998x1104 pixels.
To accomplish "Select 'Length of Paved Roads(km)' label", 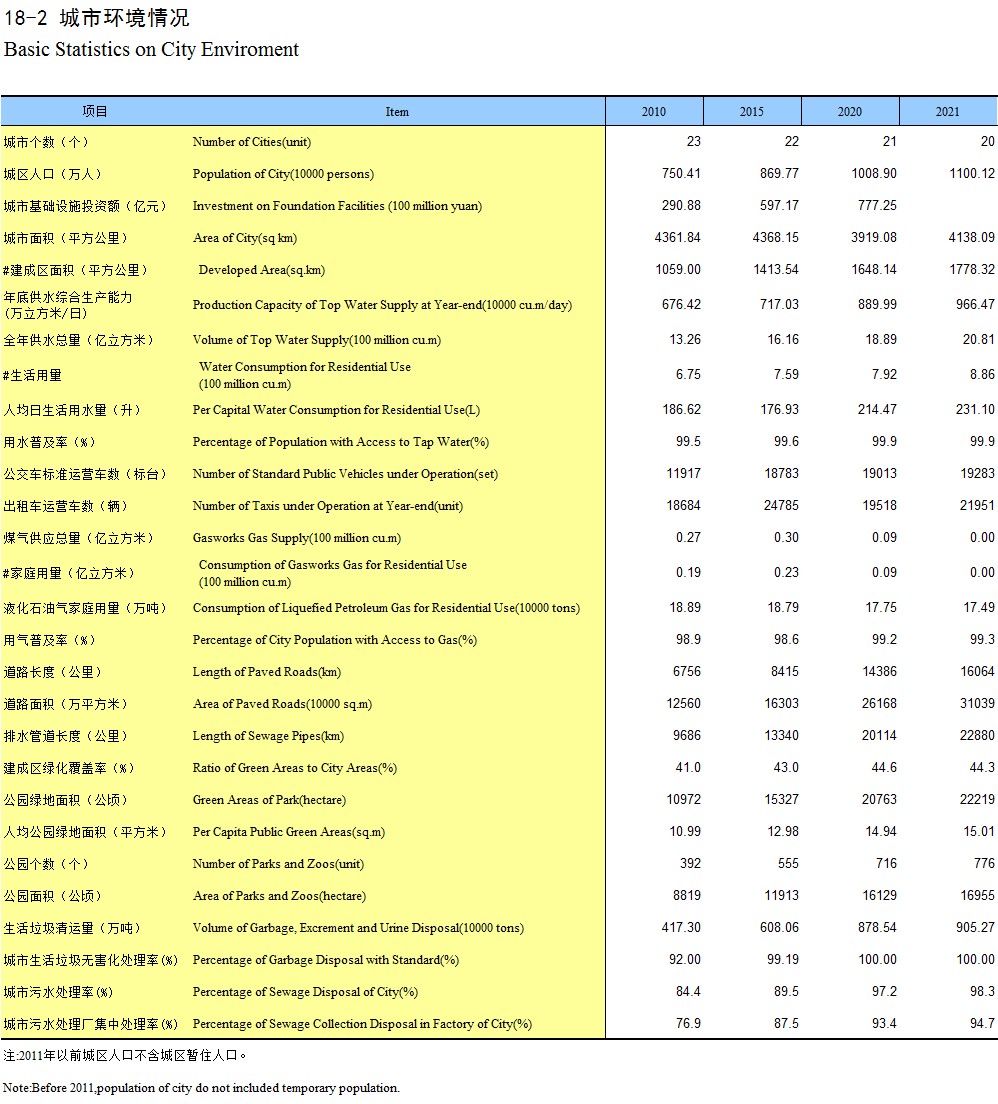I will click(x=267, y=672).
